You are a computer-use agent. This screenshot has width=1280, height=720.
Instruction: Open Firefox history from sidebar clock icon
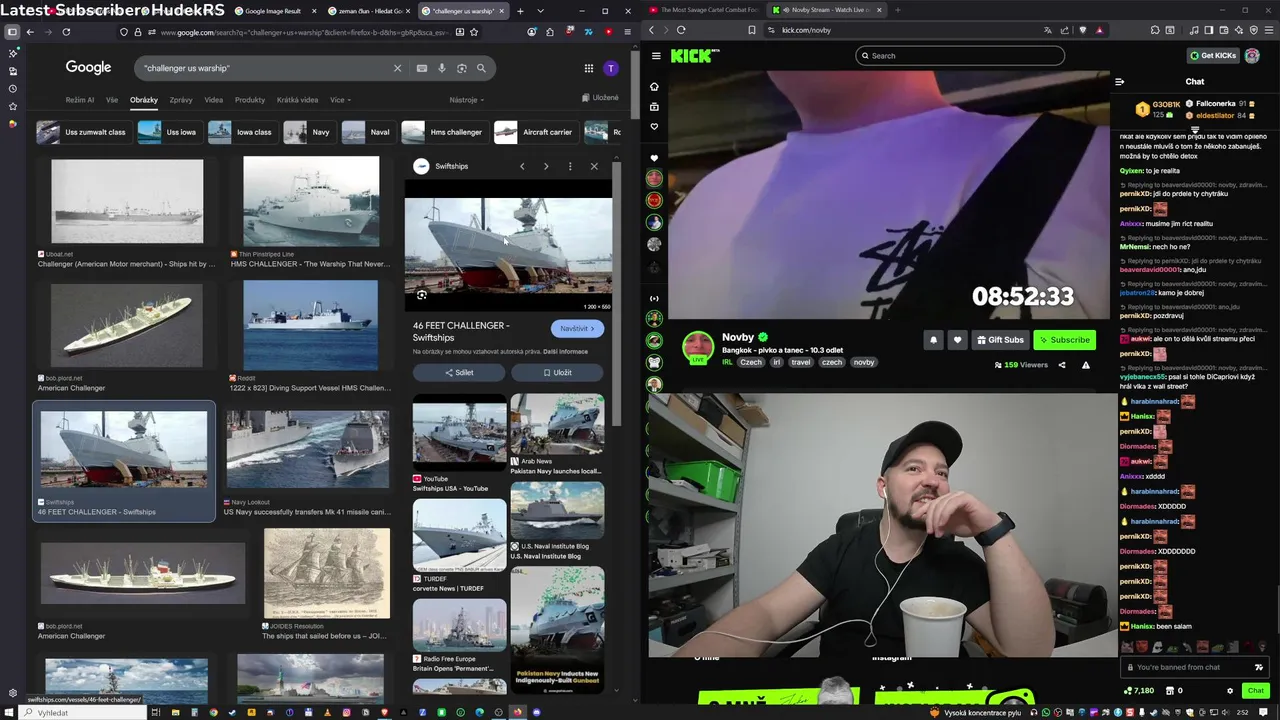[x=12, y=89]
